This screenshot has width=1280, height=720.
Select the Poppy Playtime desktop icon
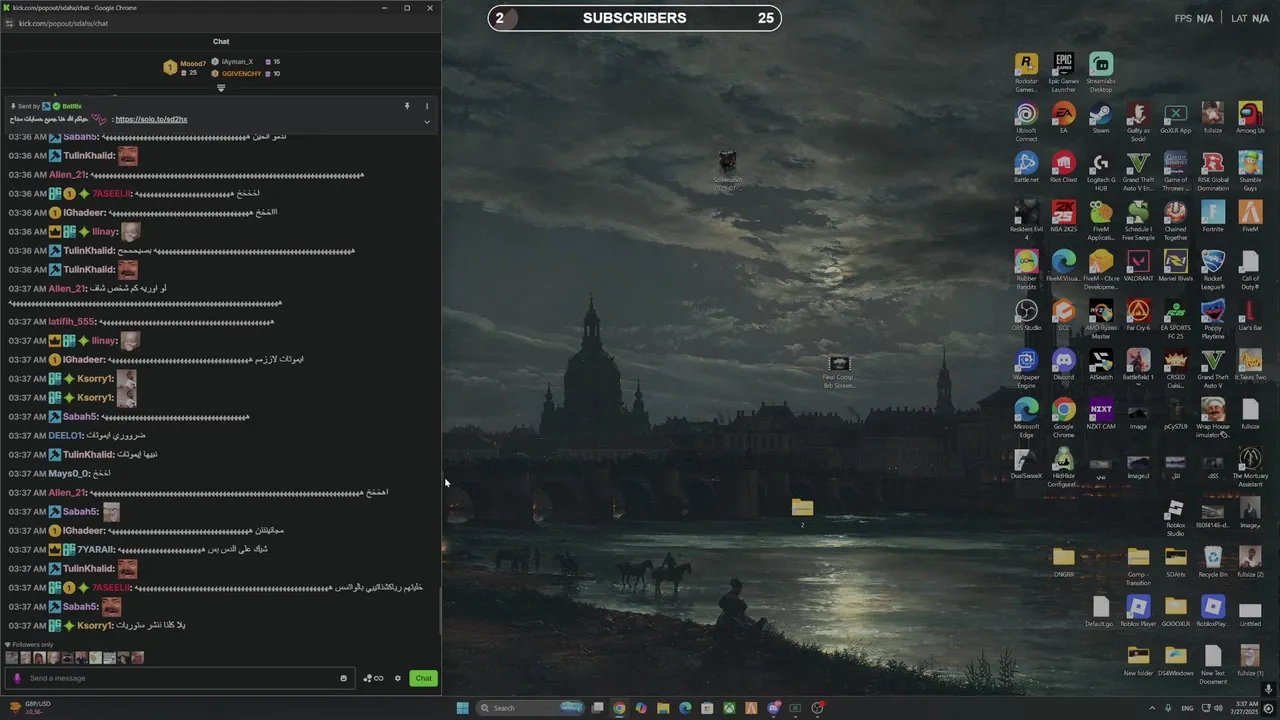pos(1213,320)
